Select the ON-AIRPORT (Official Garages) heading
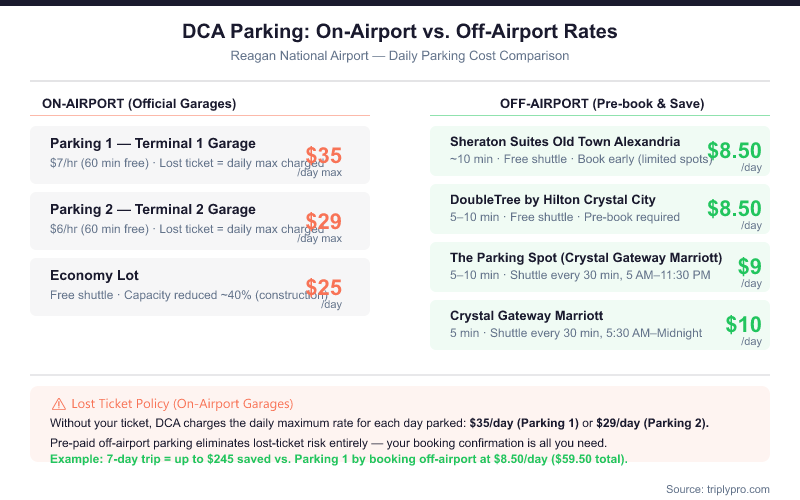 click(x=139, y=103)
